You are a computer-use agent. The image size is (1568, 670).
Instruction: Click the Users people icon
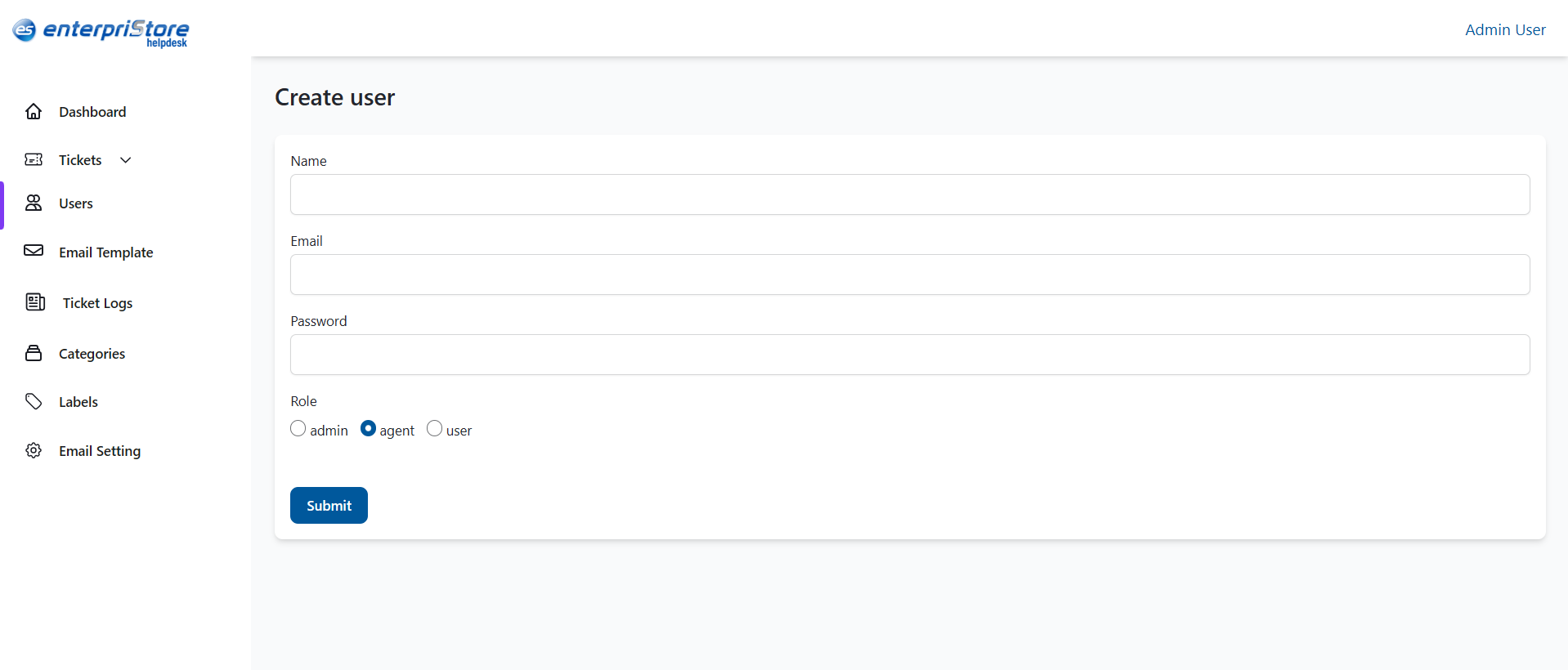click(33, 203)
